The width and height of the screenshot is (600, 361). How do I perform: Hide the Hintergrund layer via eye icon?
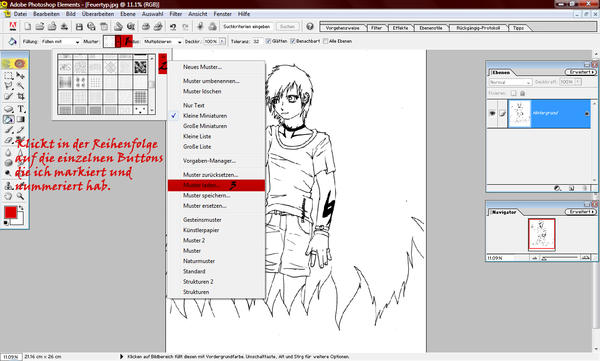point(492,113)
